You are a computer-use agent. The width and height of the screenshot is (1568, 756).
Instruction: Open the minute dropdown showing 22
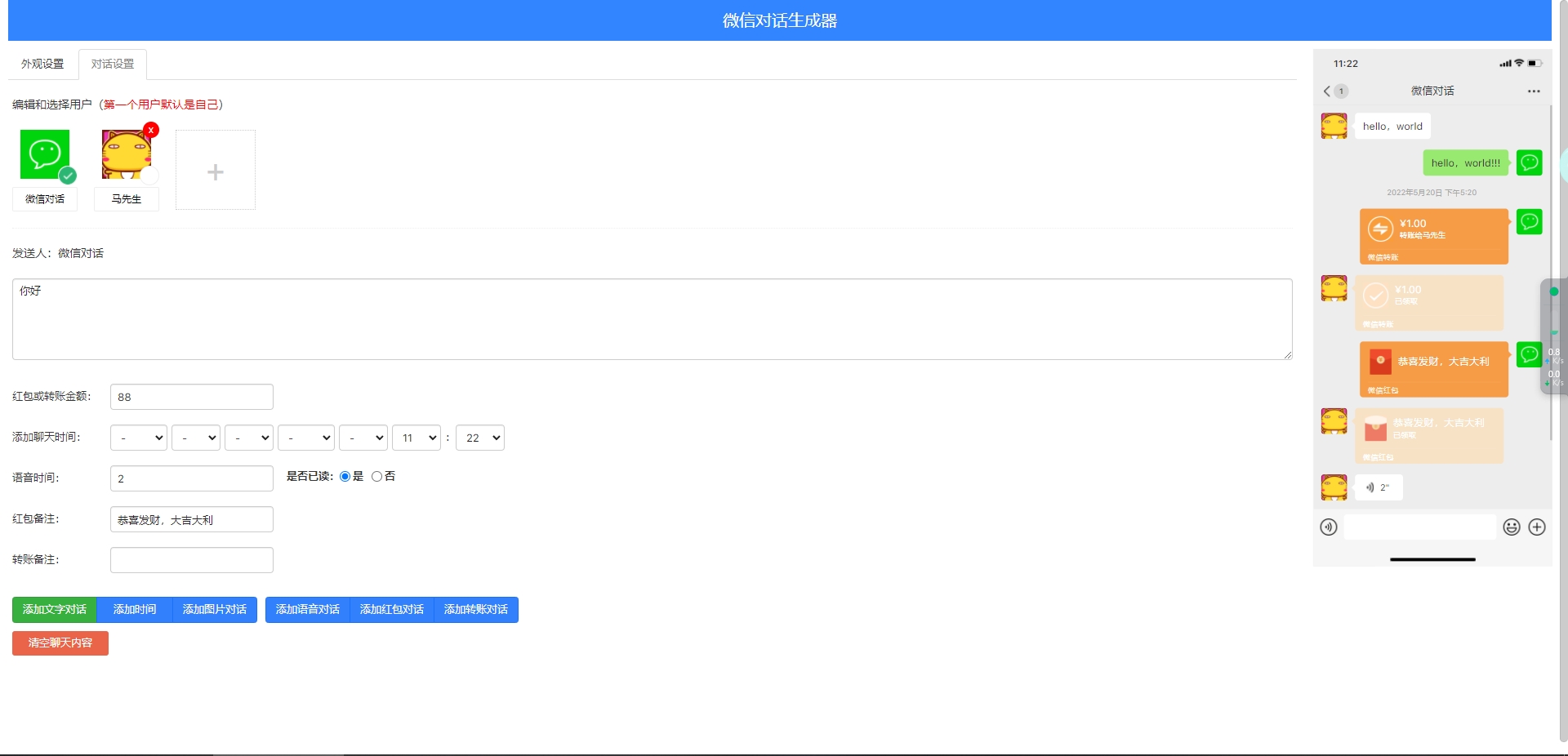[480, 438]
